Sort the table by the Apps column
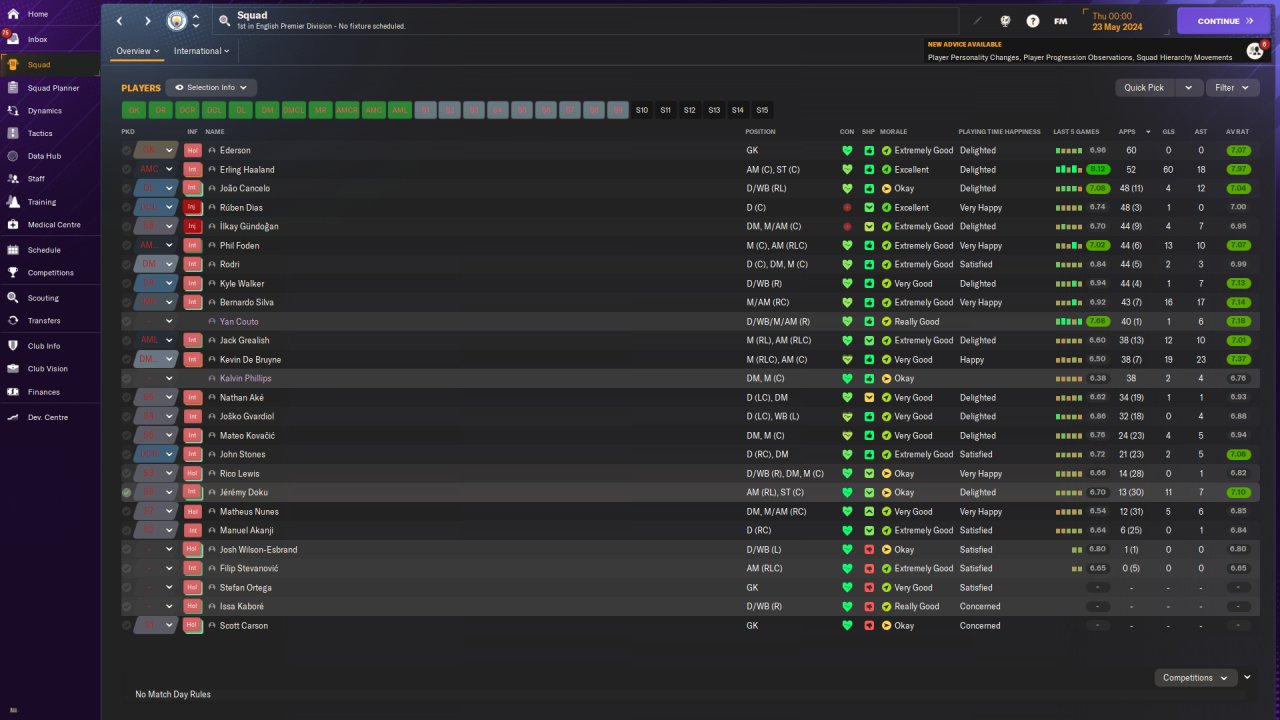This screenshot has width=1280, height=720. coord(1127,132)
